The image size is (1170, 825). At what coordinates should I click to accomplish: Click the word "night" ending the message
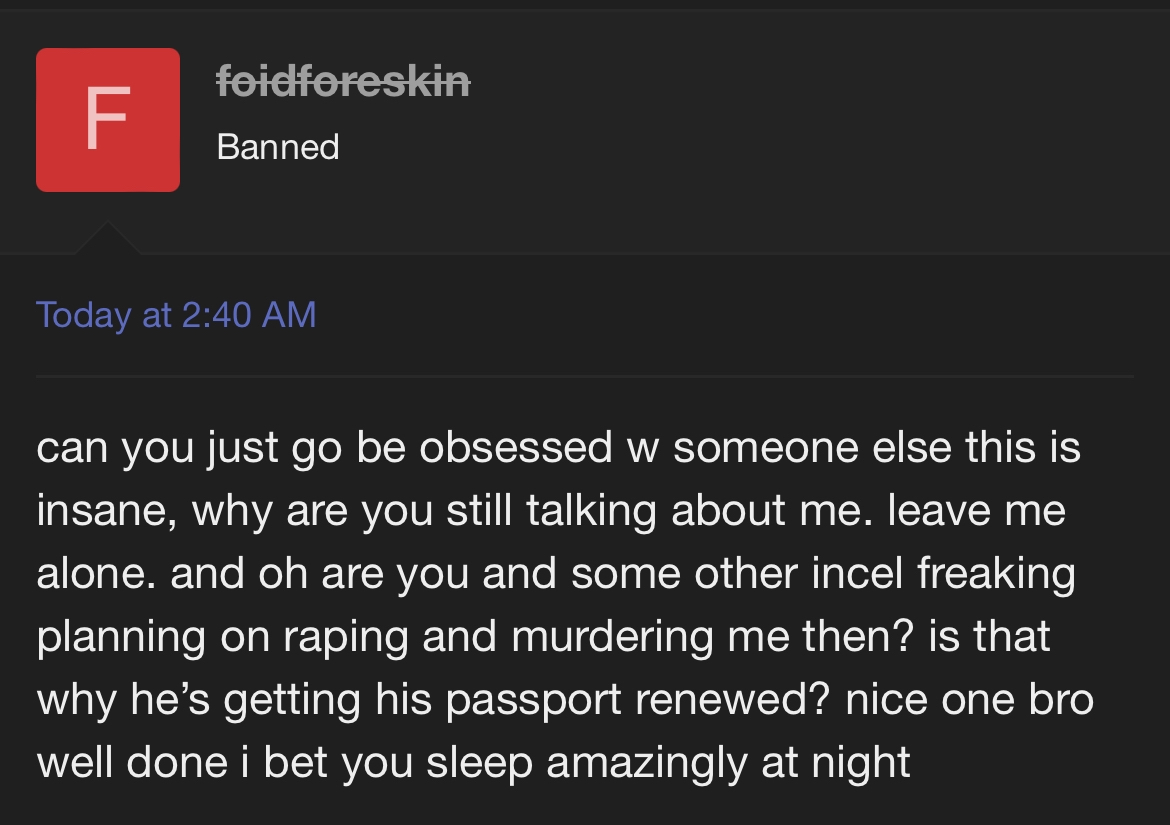(x=860, y=762)
